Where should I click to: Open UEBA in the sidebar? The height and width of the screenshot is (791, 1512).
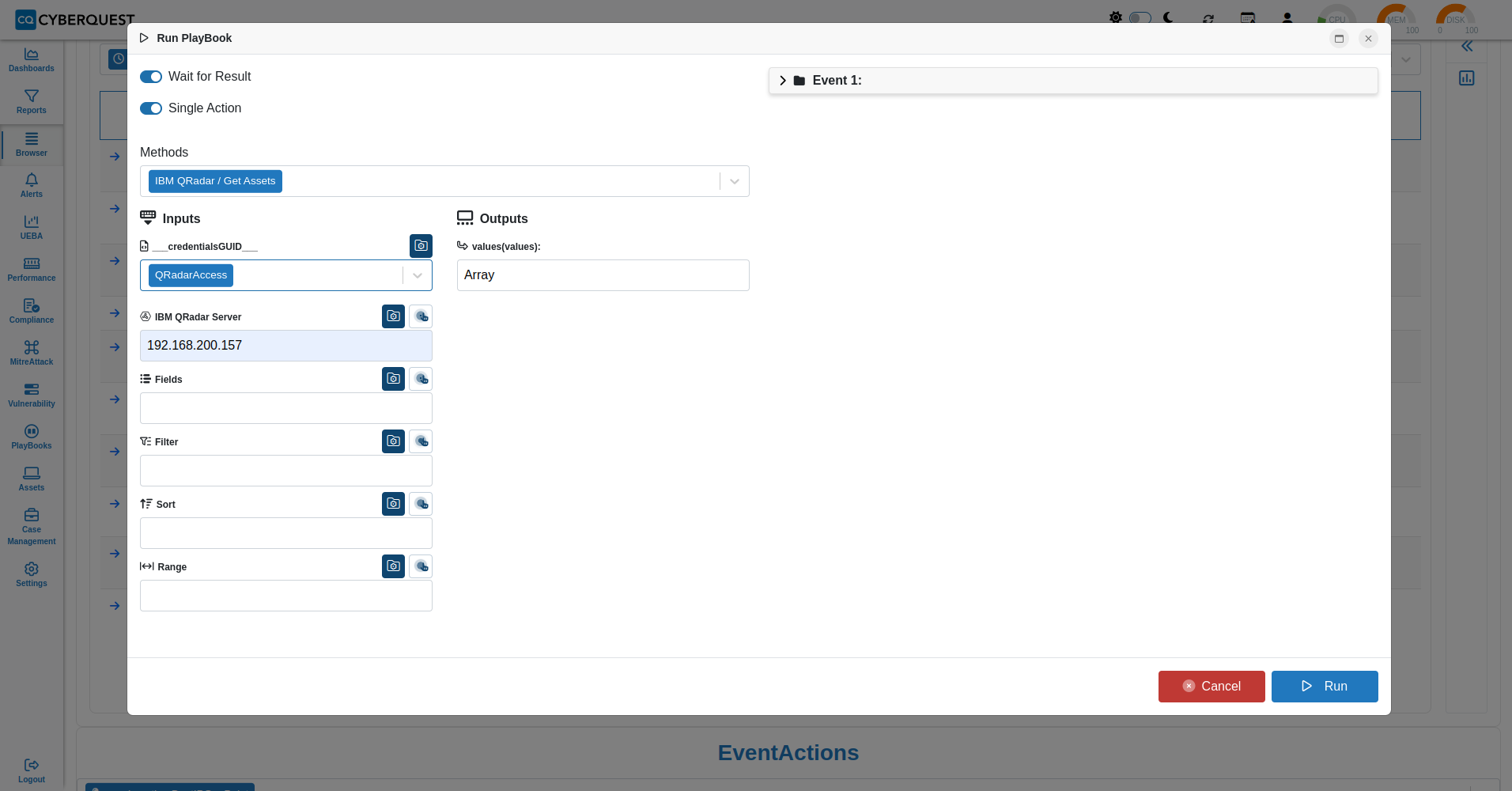click(32, 228)
